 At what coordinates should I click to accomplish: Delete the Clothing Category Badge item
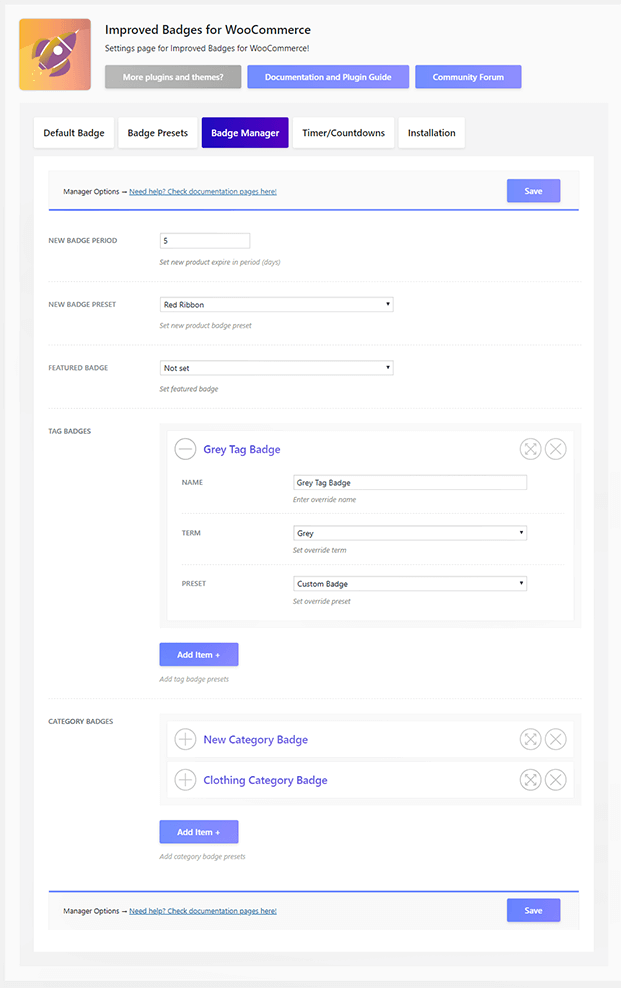tap(556, 780)
